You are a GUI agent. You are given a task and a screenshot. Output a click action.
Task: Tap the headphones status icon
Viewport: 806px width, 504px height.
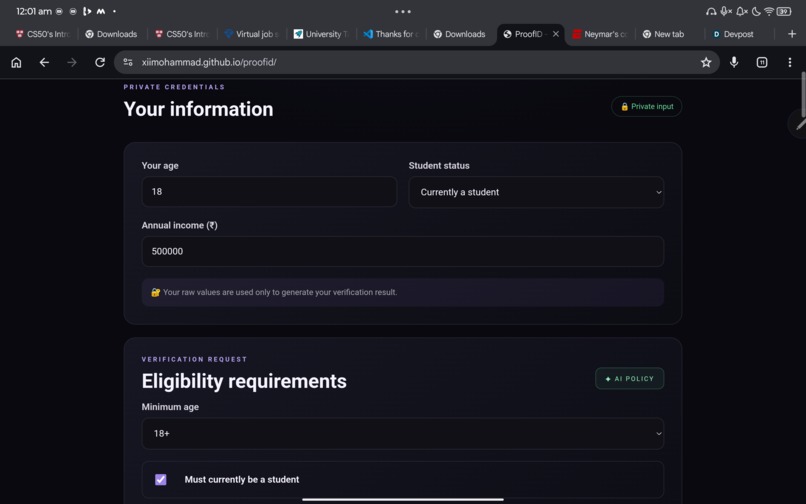click(x=711, y=11)
